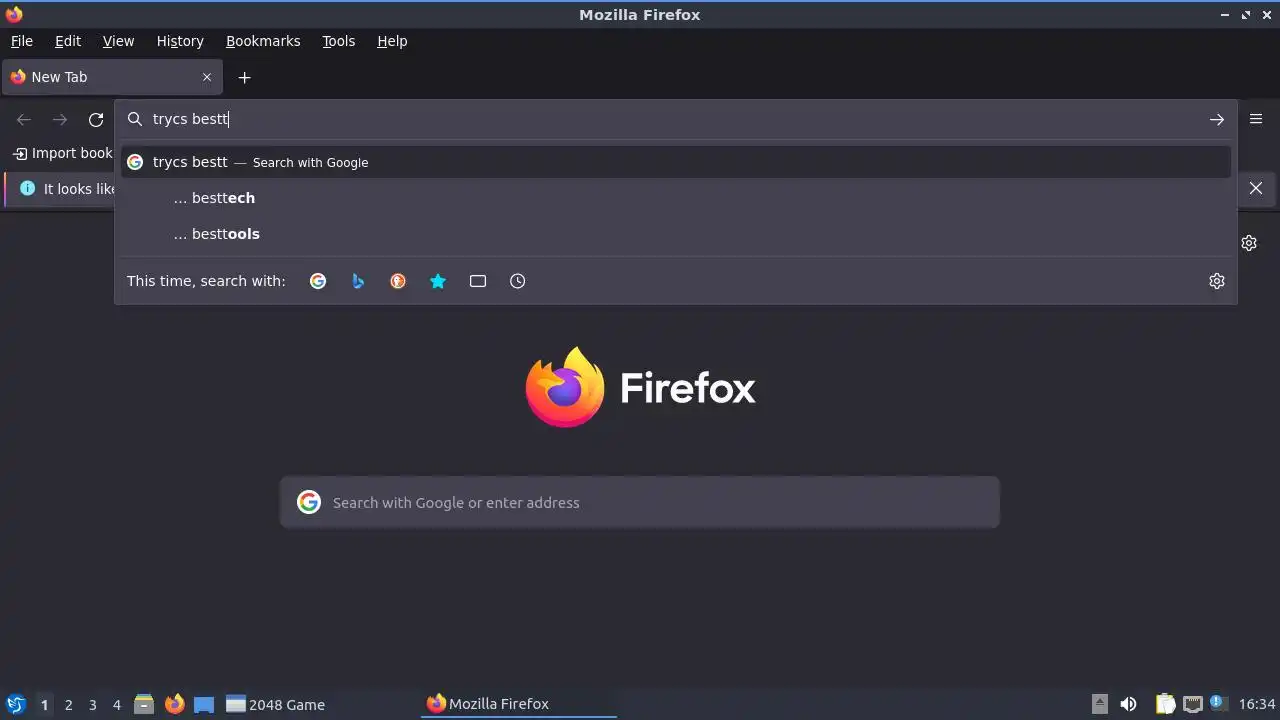
Task: Open search settings gear in the dropdown
Action: [x=1217, y=281]
